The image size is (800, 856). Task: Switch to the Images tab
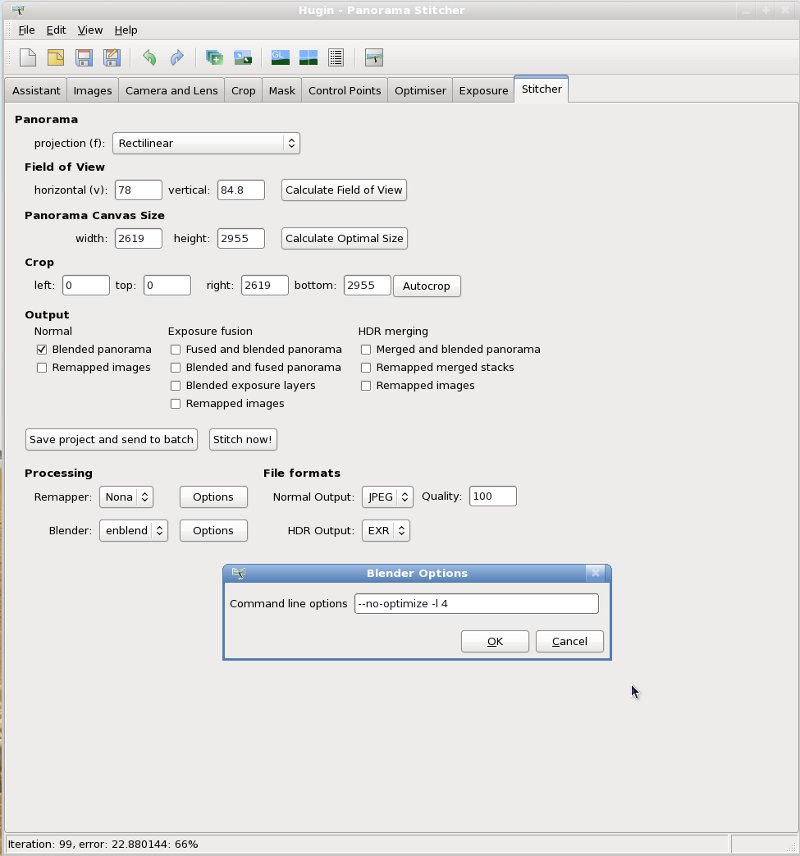[92, 91]
